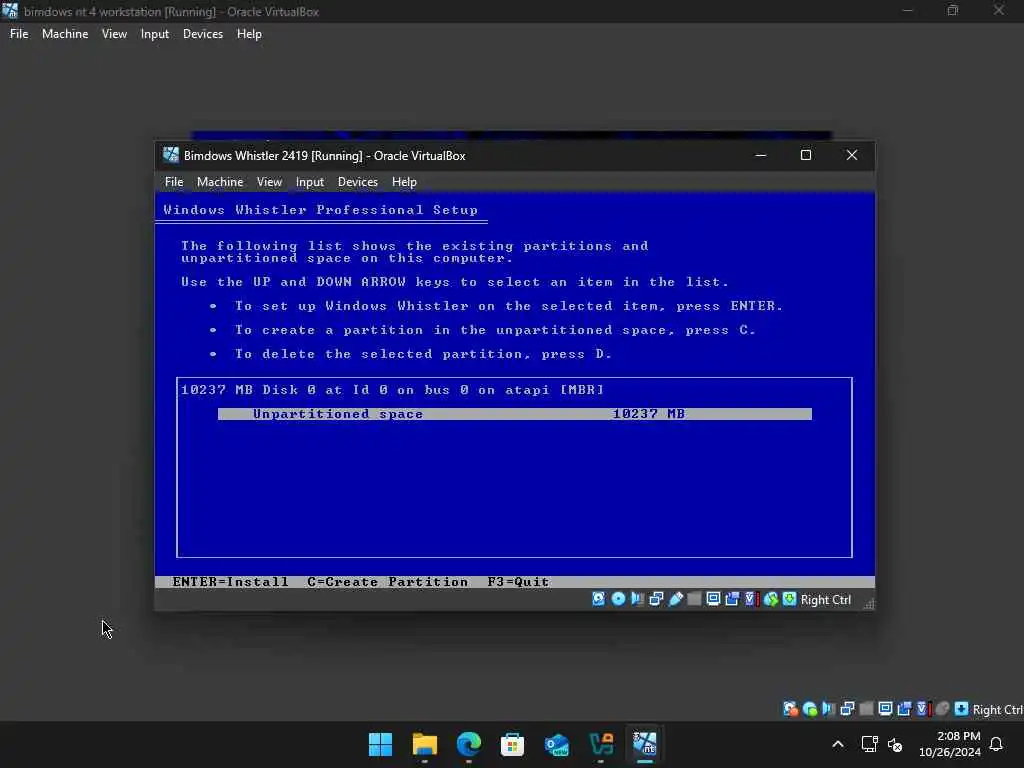Open View menu in Whistler window
This screenshot has width=1024, height=768.
269,182
